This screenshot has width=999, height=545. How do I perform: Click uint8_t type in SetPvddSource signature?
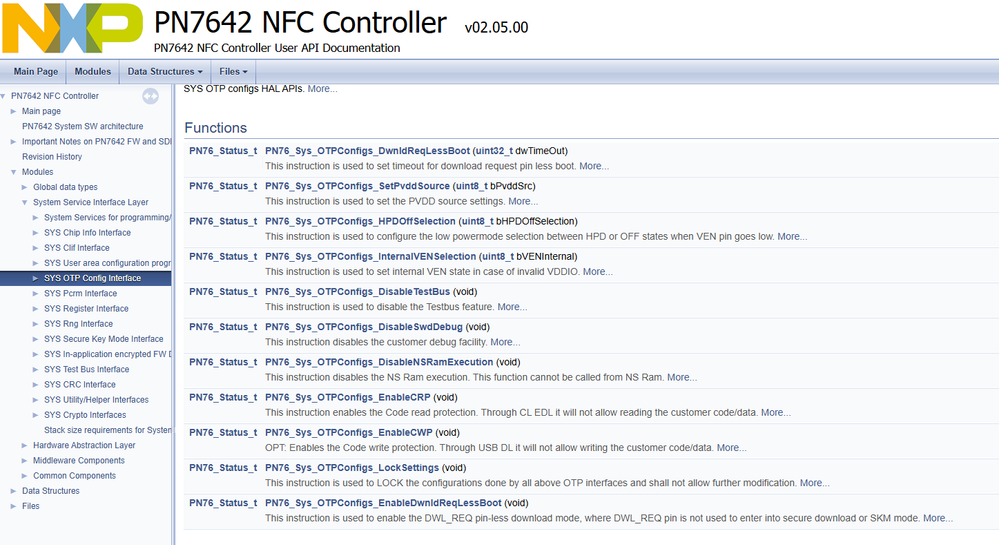pyautogui.click(x=471, y=186)
